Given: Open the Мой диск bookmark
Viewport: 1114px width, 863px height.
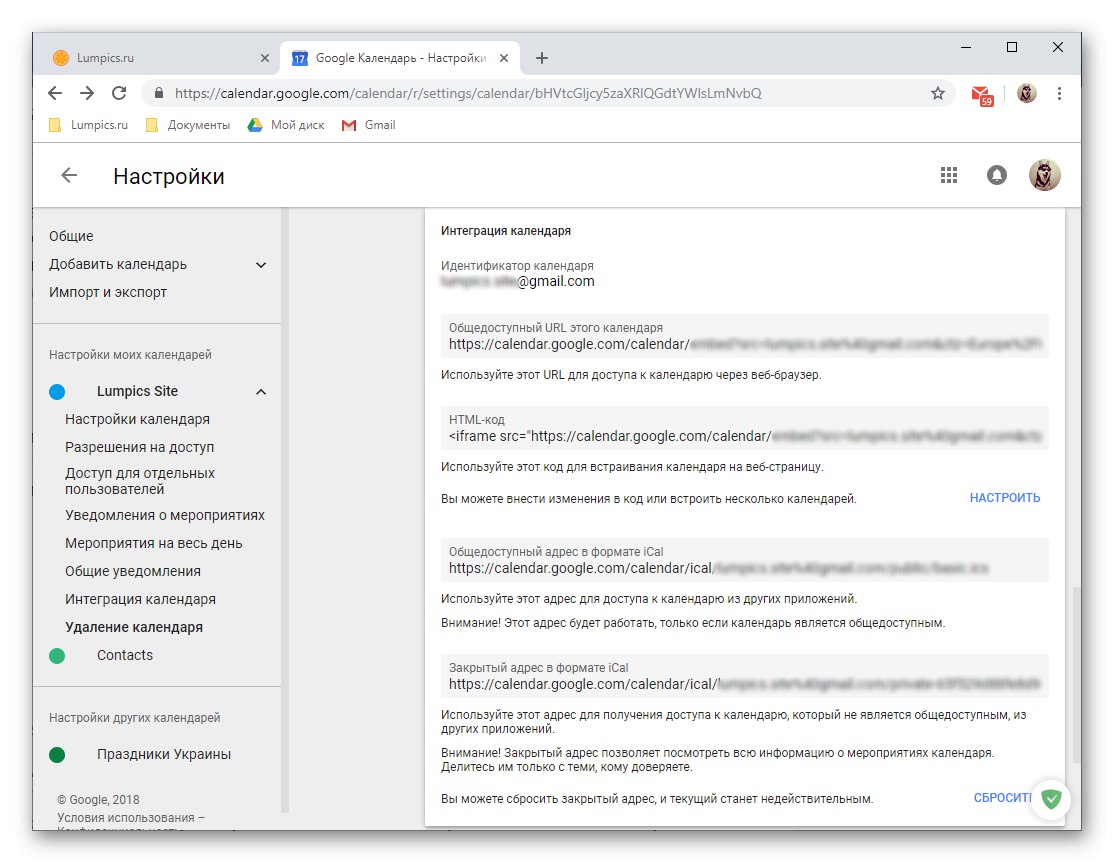Looking at the screenshot, I should (293, 125).
